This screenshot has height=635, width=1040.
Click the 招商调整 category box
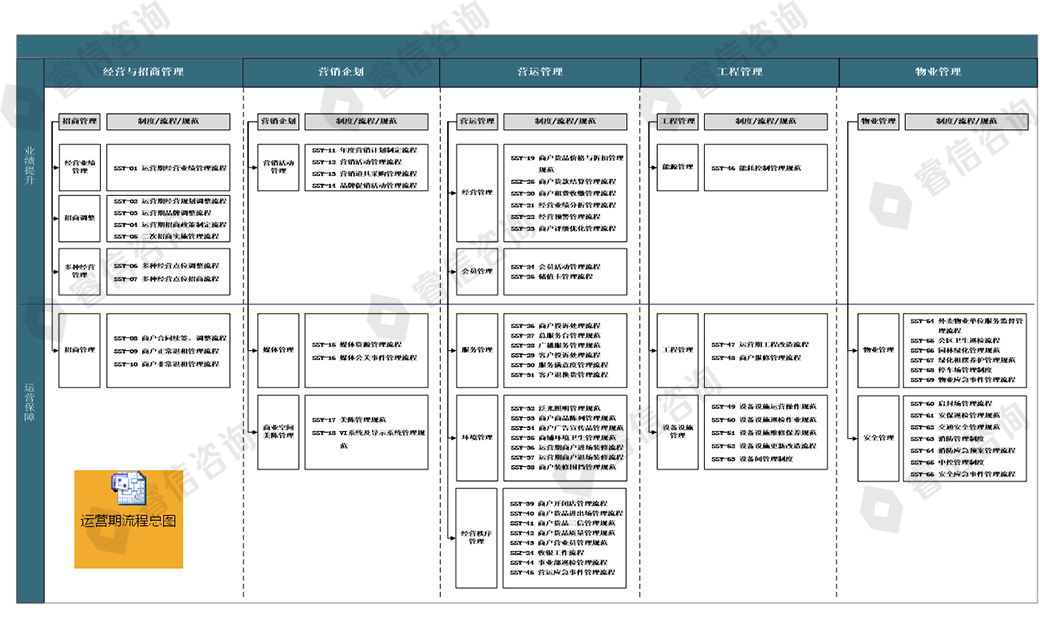80,218
